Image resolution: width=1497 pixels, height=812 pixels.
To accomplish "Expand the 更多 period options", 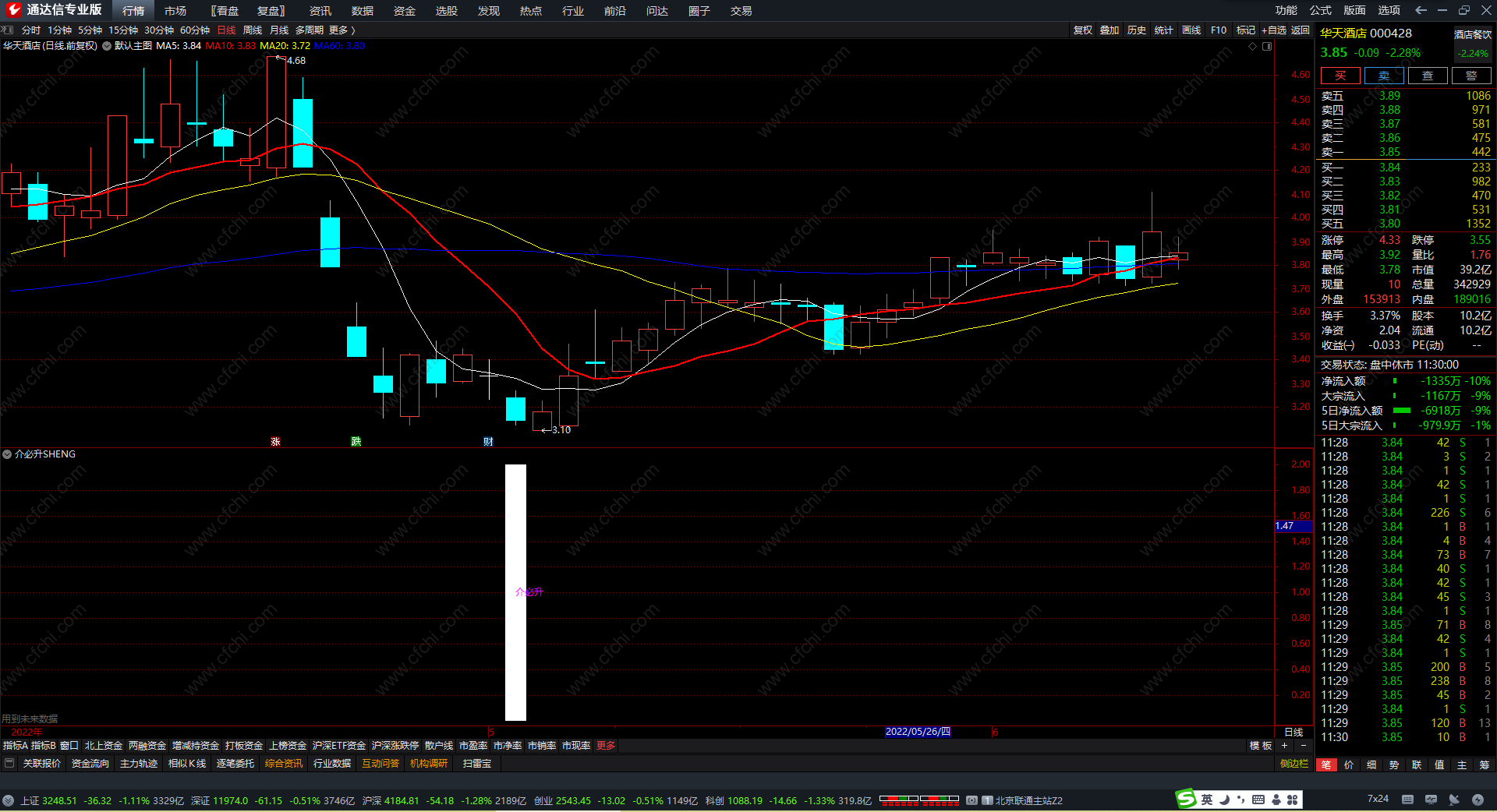I will coord(342,30).
